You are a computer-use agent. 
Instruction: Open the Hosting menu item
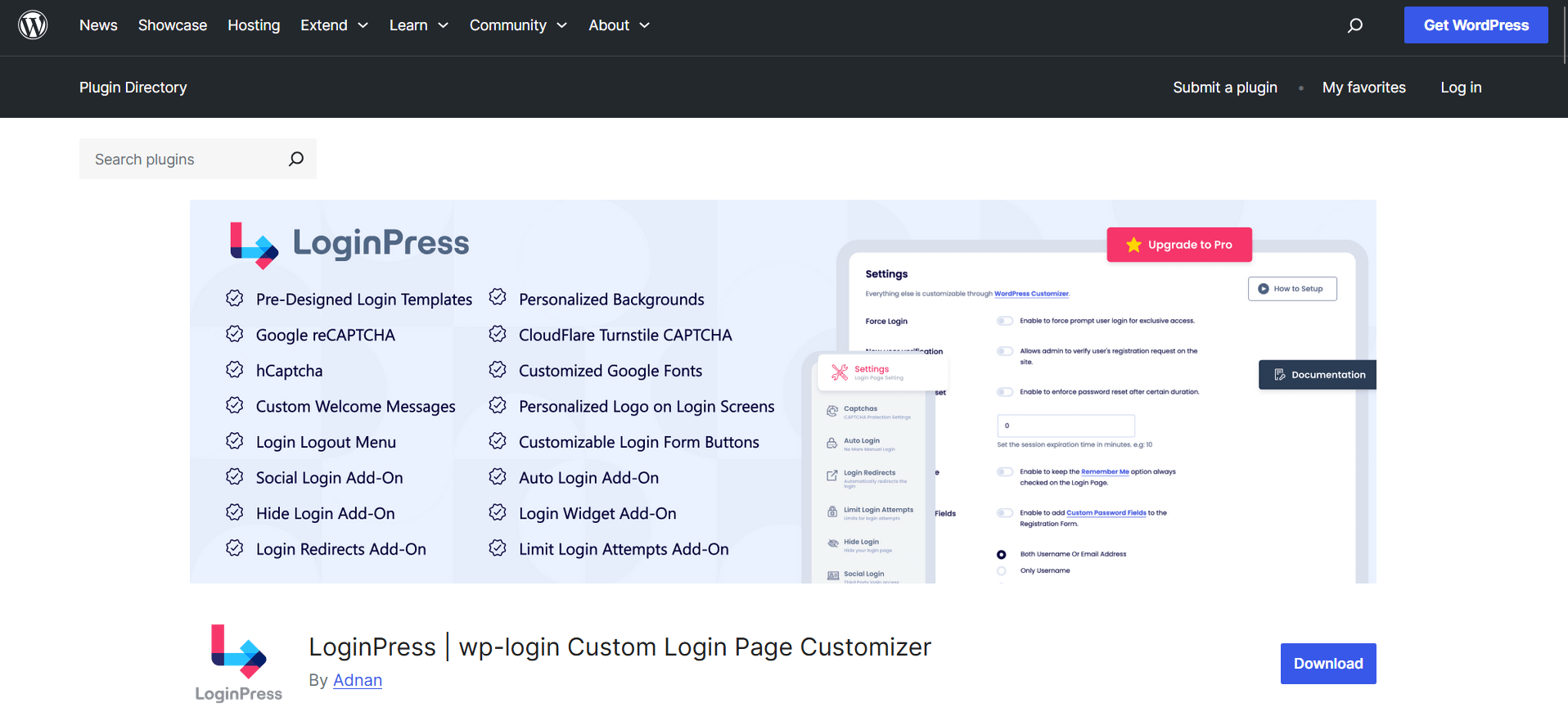click(254, 25)
